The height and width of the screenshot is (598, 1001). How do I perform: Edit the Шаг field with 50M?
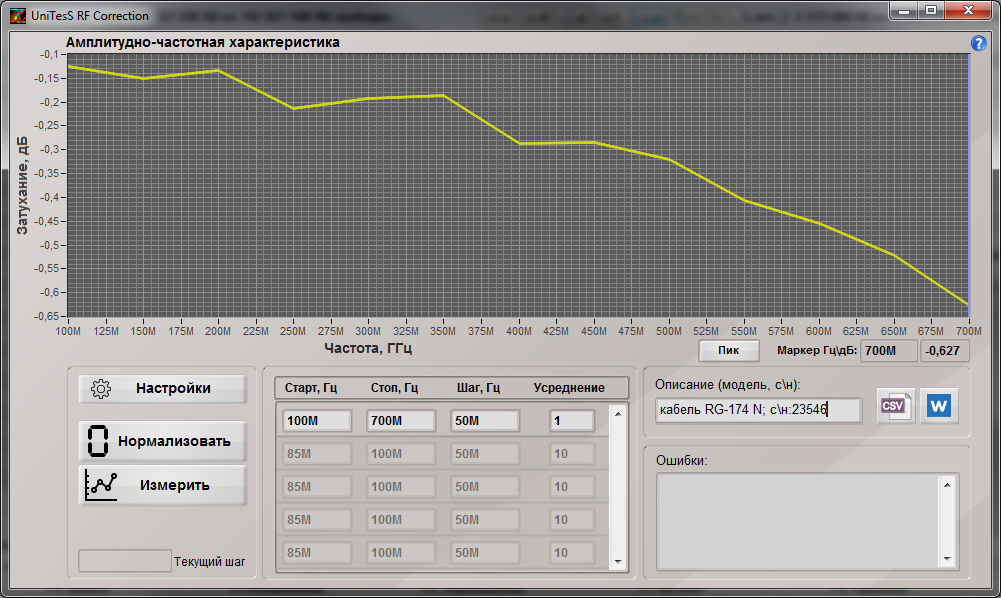pos(484,421)
